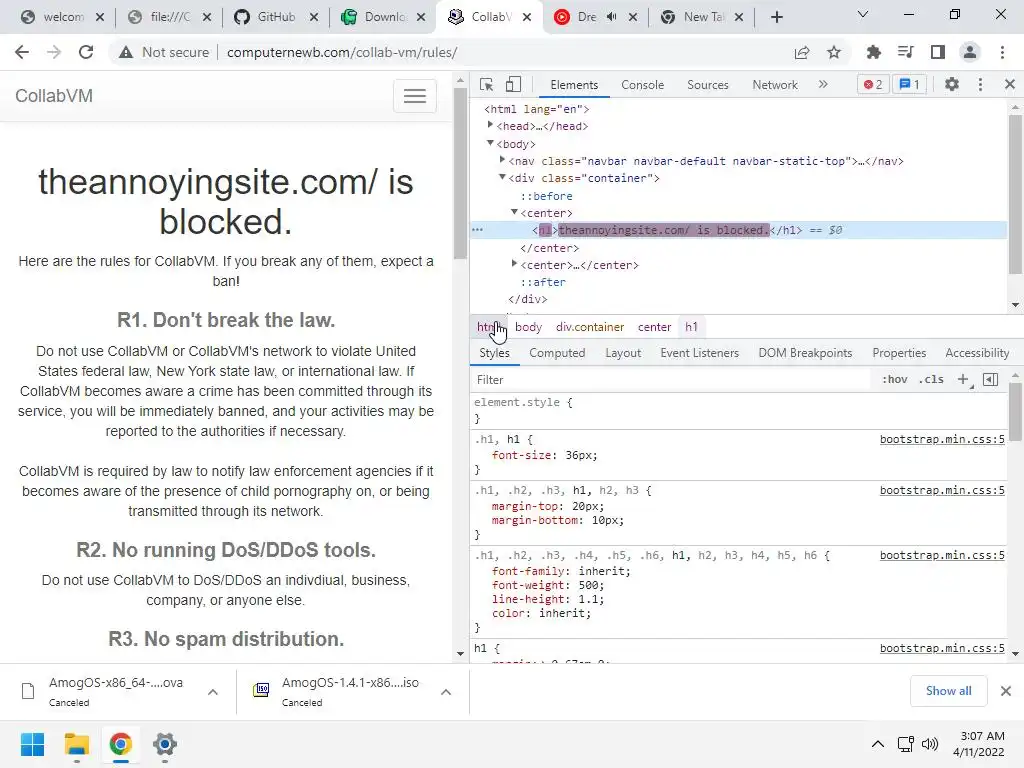
Task: Toggle the :hov element state button
Action: (x=894, y=379)
